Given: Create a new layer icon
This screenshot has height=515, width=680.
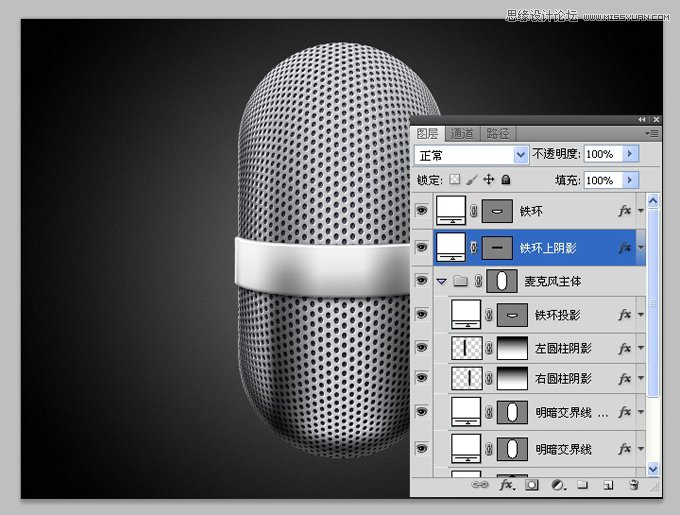Looking at the screenshot, I should [x=608, y=485].
